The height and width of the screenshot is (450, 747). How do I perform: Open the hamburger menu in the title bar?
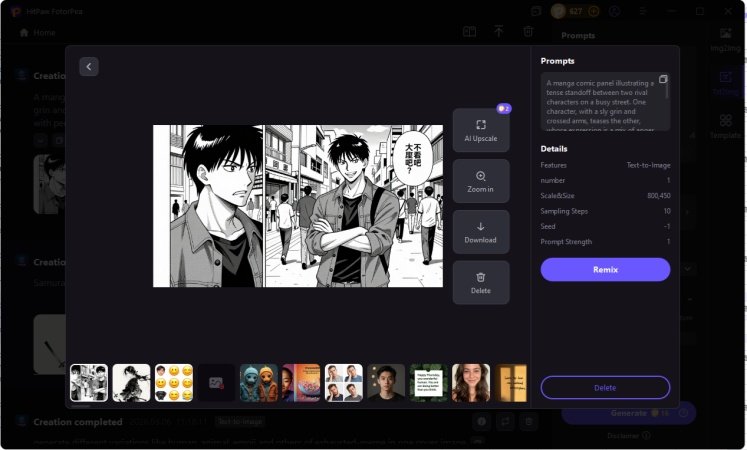pyautogui.click(x=643, y=11)
